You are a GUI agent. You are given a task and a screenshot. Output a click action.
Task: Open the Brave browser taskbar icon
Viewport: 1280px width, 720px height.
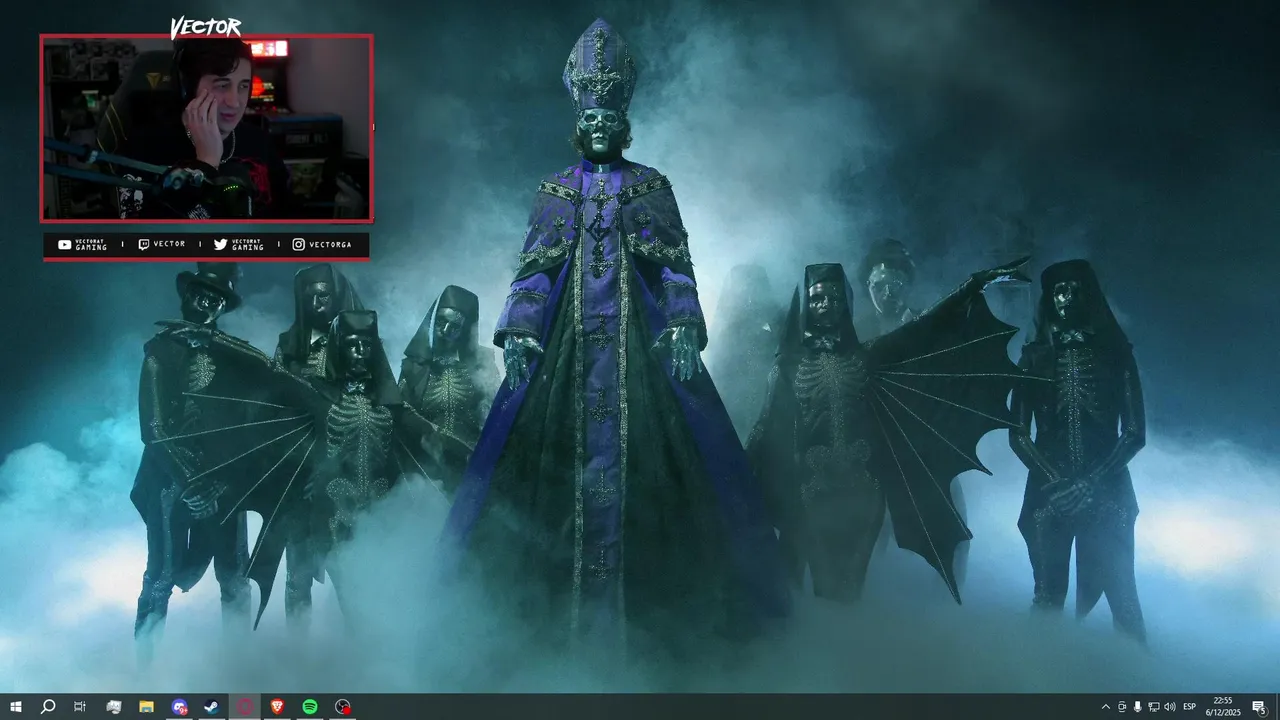click(277, 707)
